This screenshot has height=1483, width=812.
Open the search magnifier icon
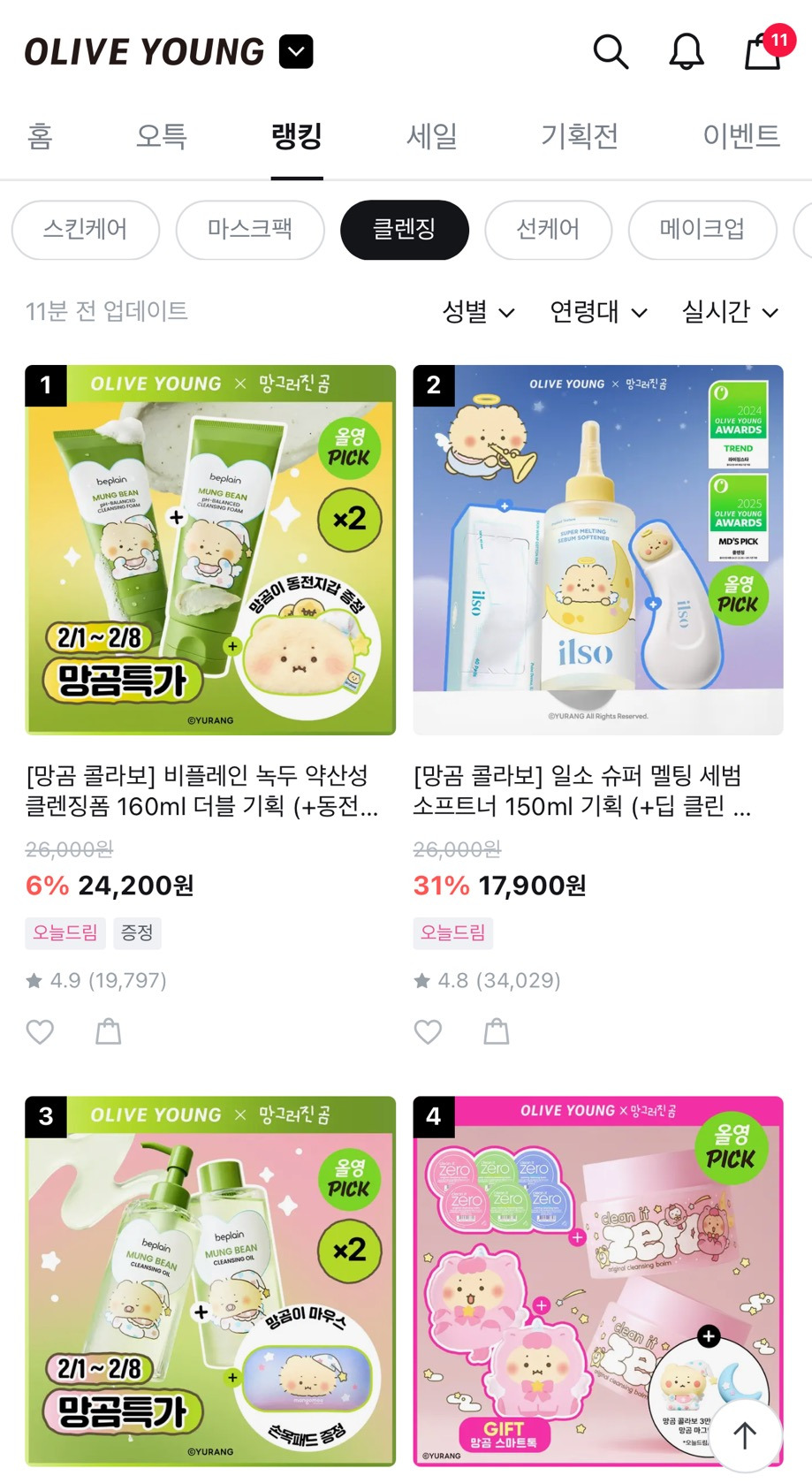tap(611, 52)
